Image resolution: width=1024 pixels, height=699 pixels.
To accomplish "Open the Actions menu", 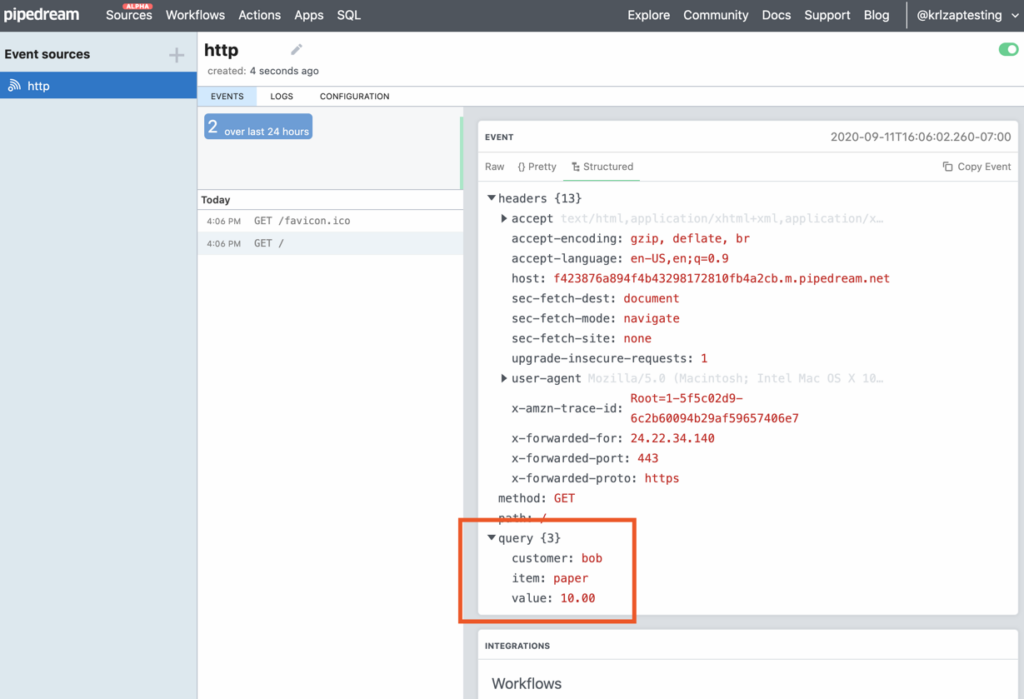I will point(259,15).
